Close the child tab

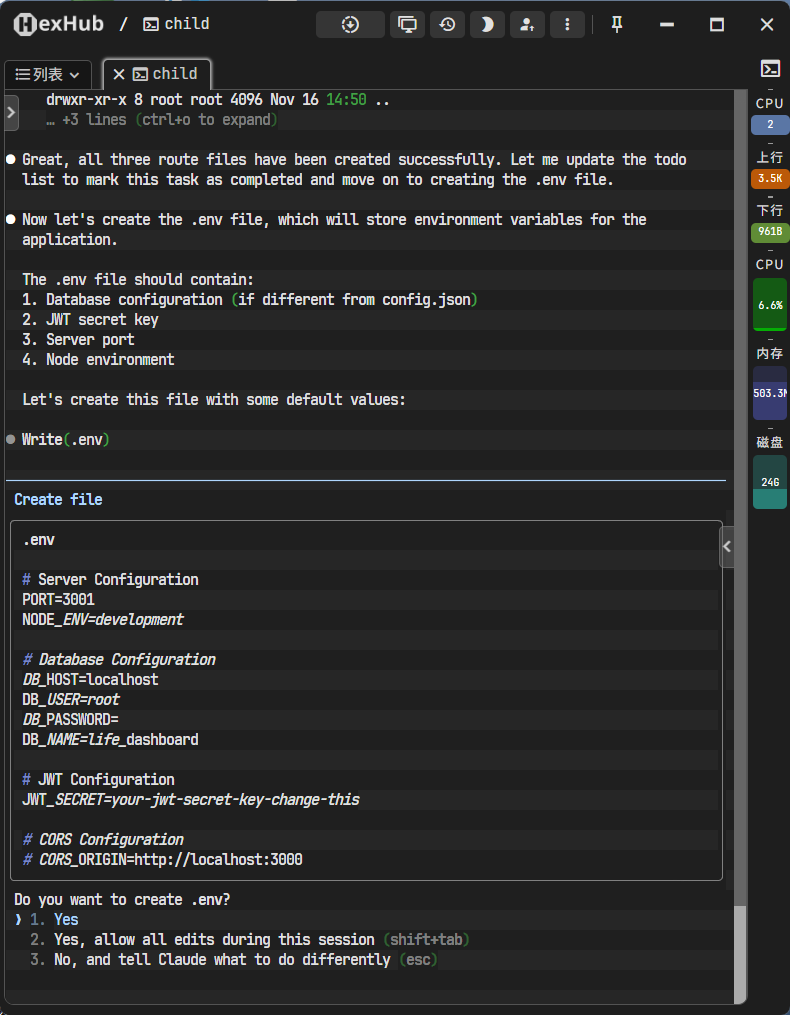(119, 74)
